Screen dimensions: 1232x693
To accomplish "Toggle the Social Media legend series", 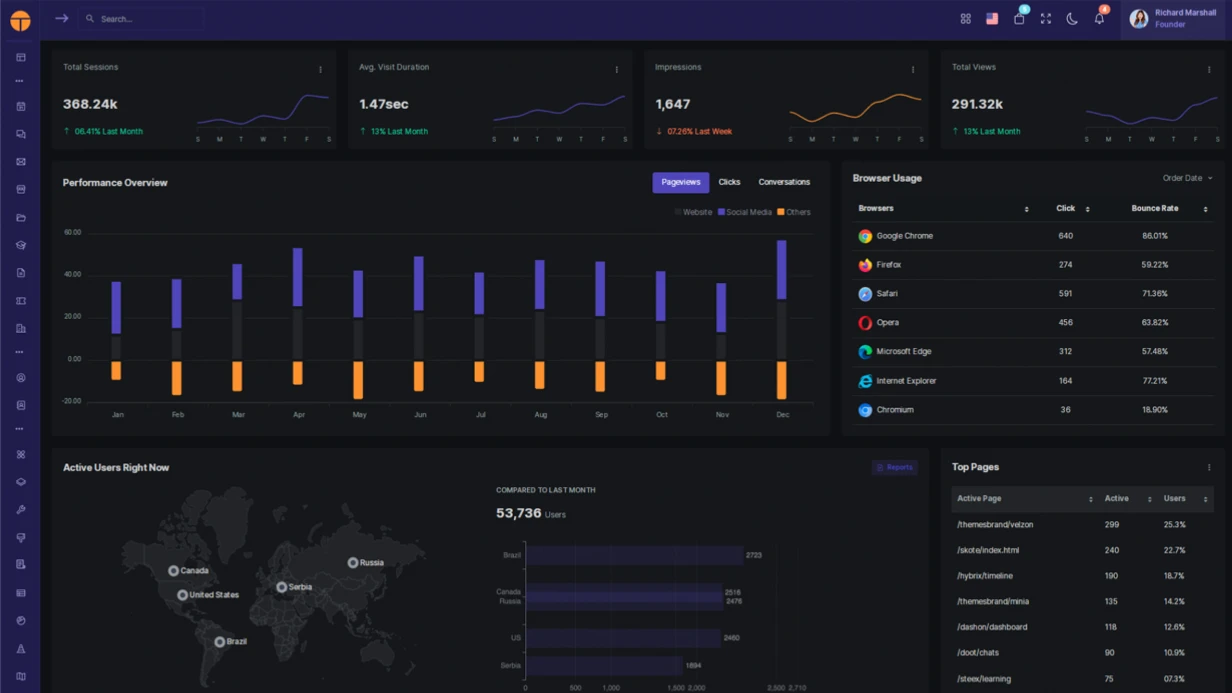I will [744, 212].
